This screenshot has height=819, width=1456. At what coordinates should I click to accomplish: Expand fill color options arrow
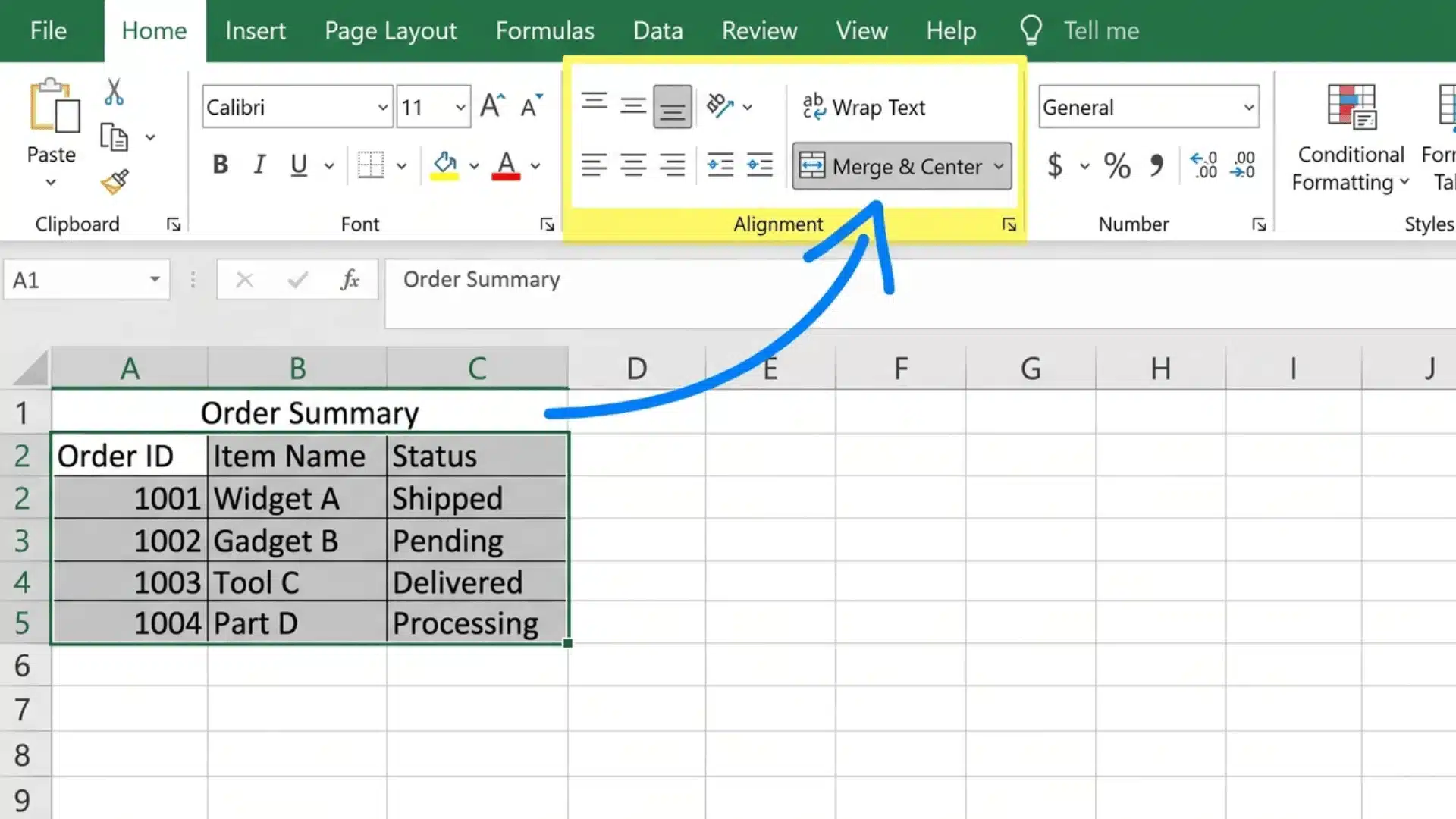point(474,165)
